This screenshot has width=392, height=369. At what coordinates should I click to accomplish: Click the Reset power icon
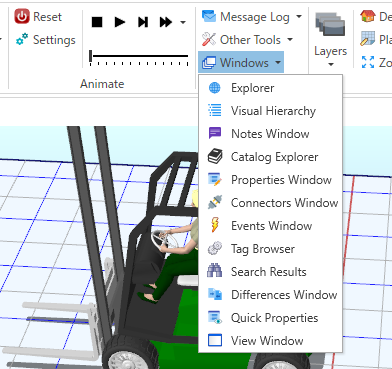point(22,16)
